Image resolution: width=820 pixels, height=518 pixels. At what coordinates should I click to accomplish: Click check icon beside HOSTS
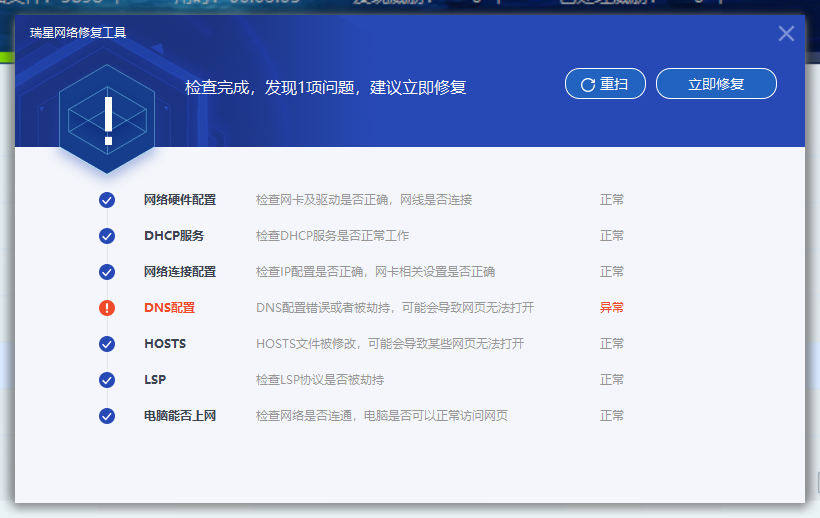107,344
